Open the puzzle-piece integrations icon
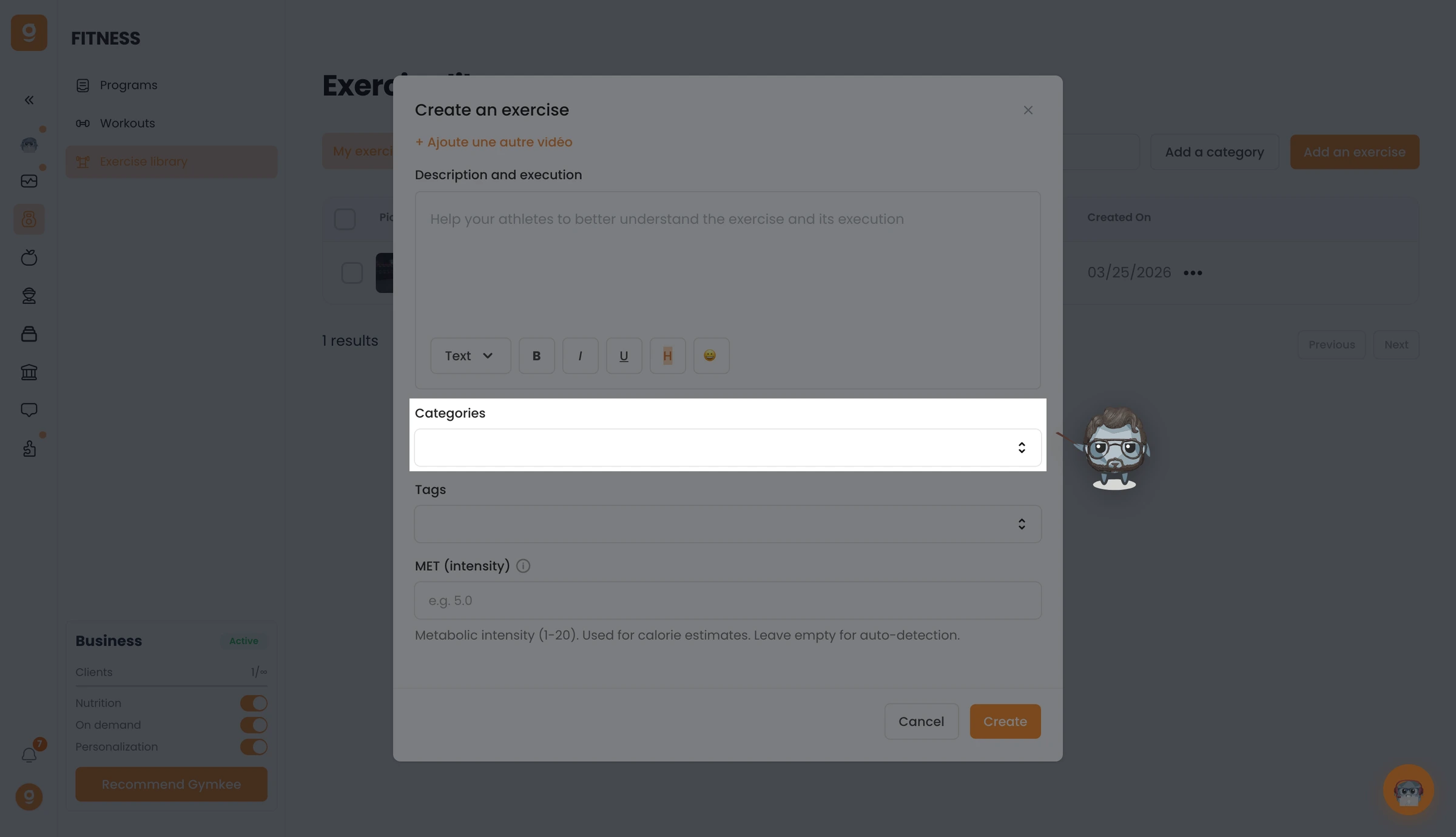The width and height of the screenshot is (1456, 837). pos(29,448)
